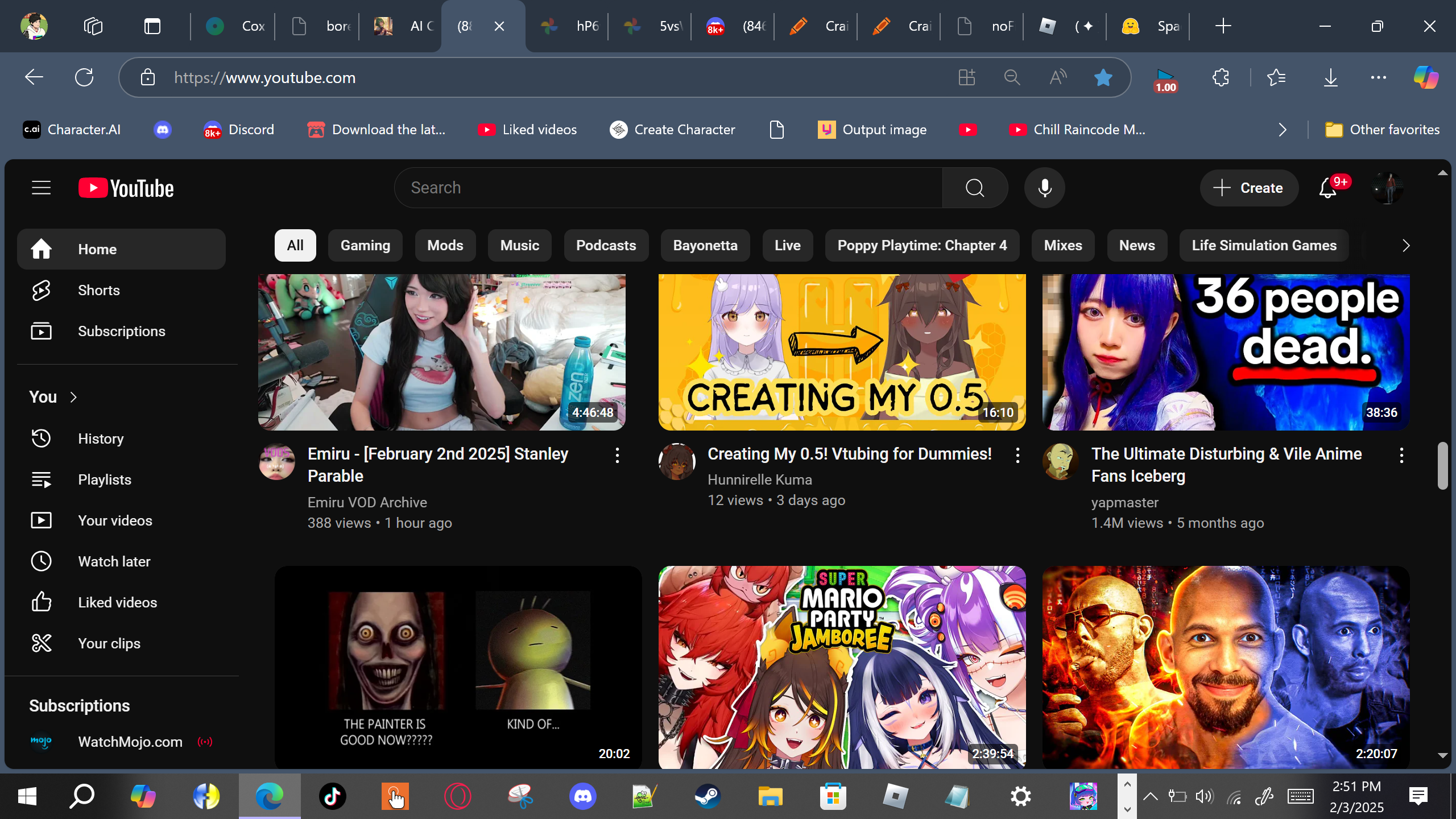Open options for Vtubing for Dummies video
This screenshot has height=819, width=1456.
click(x=1017, y=455)
